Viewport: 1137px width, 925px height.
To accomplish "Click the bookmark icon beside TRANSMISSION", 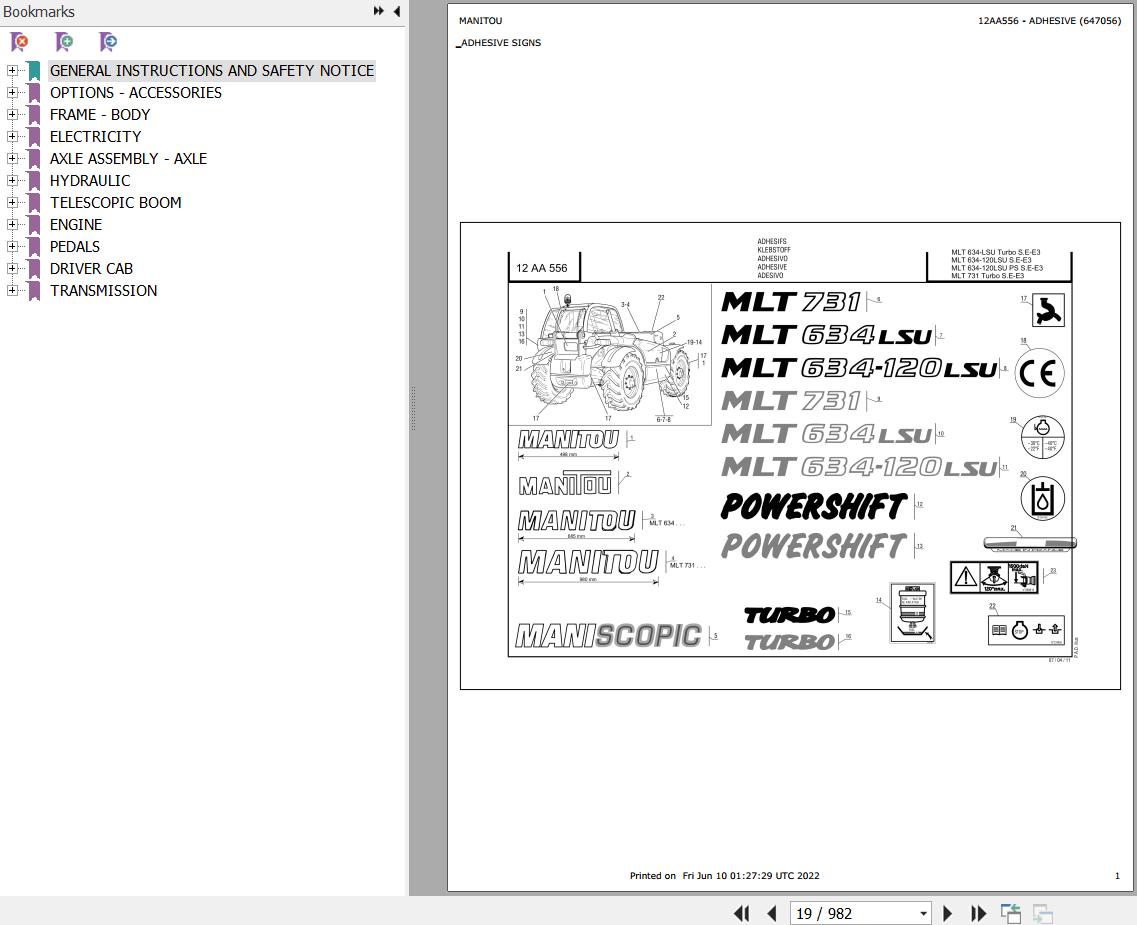I will pyautogui.click(x=33, y=291).
